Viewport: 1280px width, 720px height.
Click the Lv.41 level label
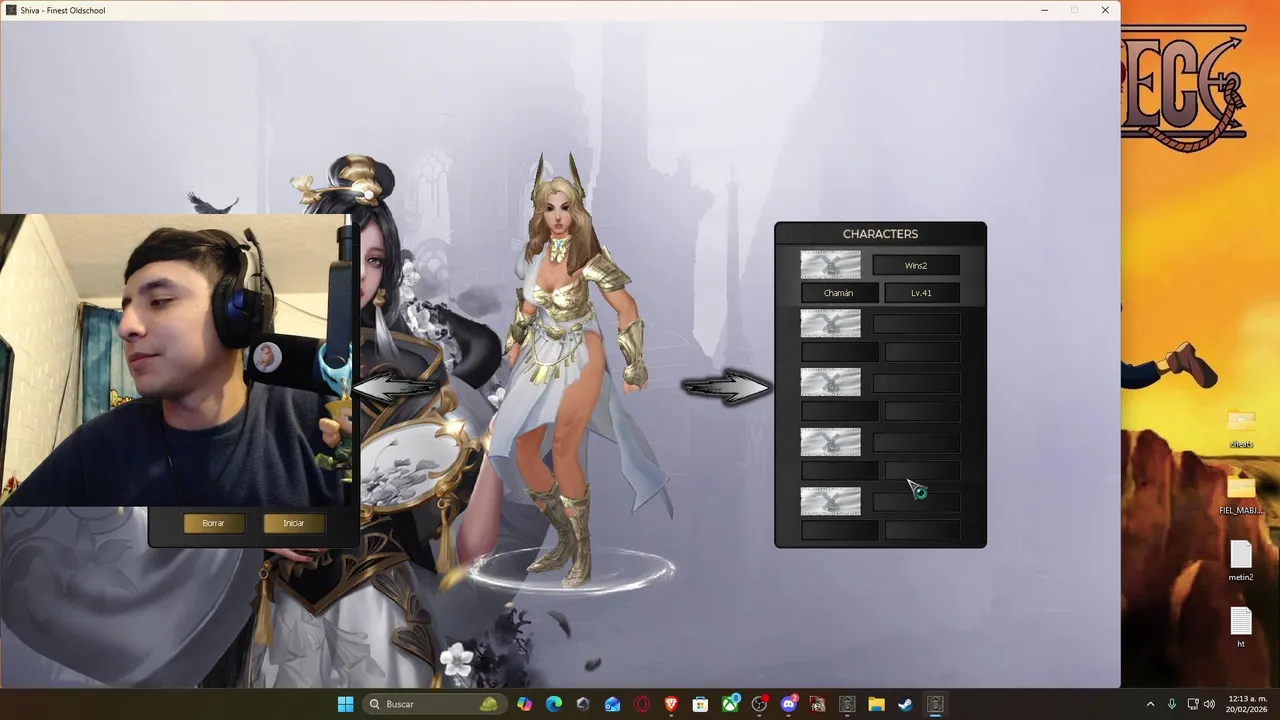(x=922, y=293)
